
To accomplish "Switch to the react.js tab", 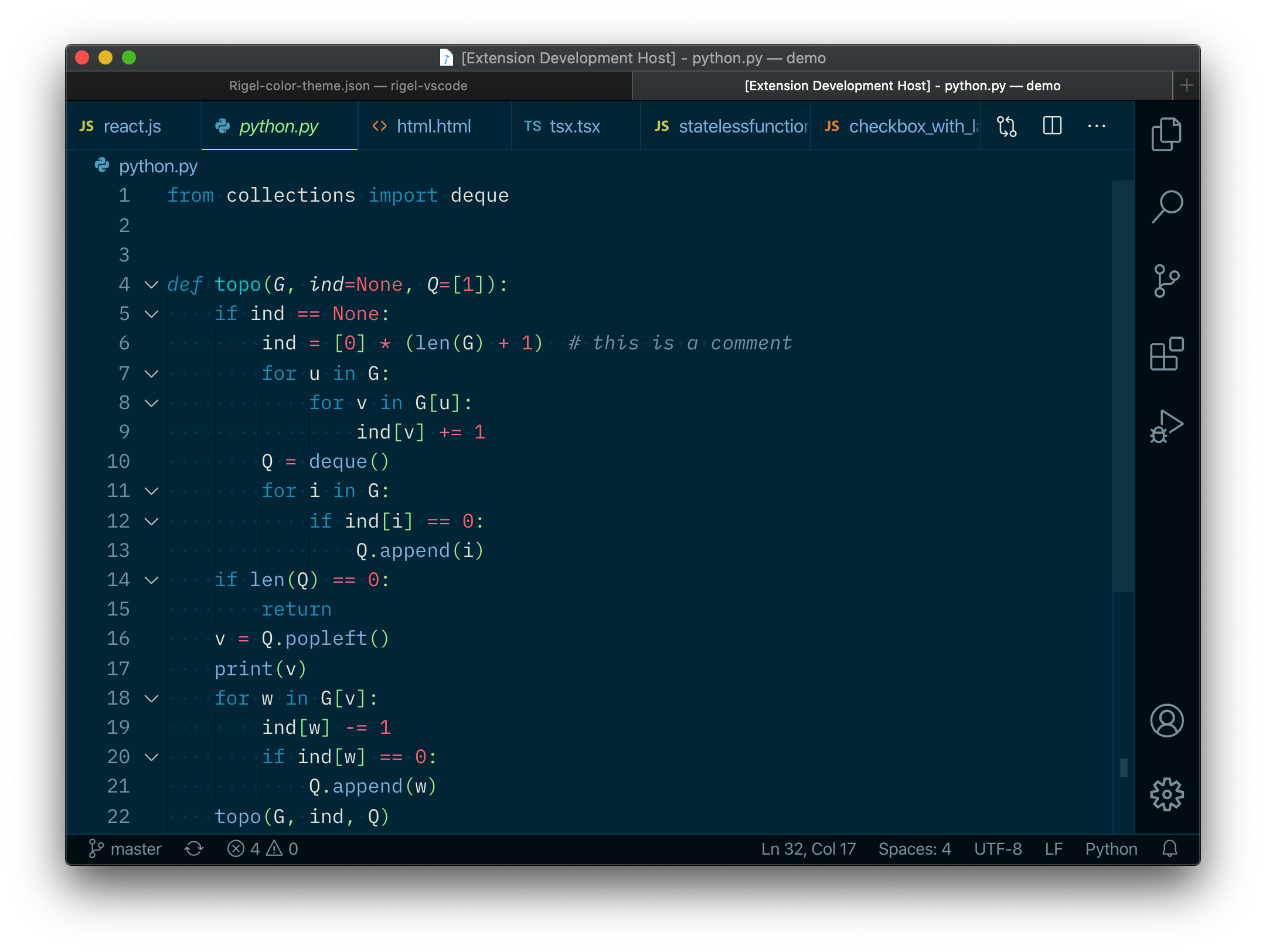I will coord(132,126).
